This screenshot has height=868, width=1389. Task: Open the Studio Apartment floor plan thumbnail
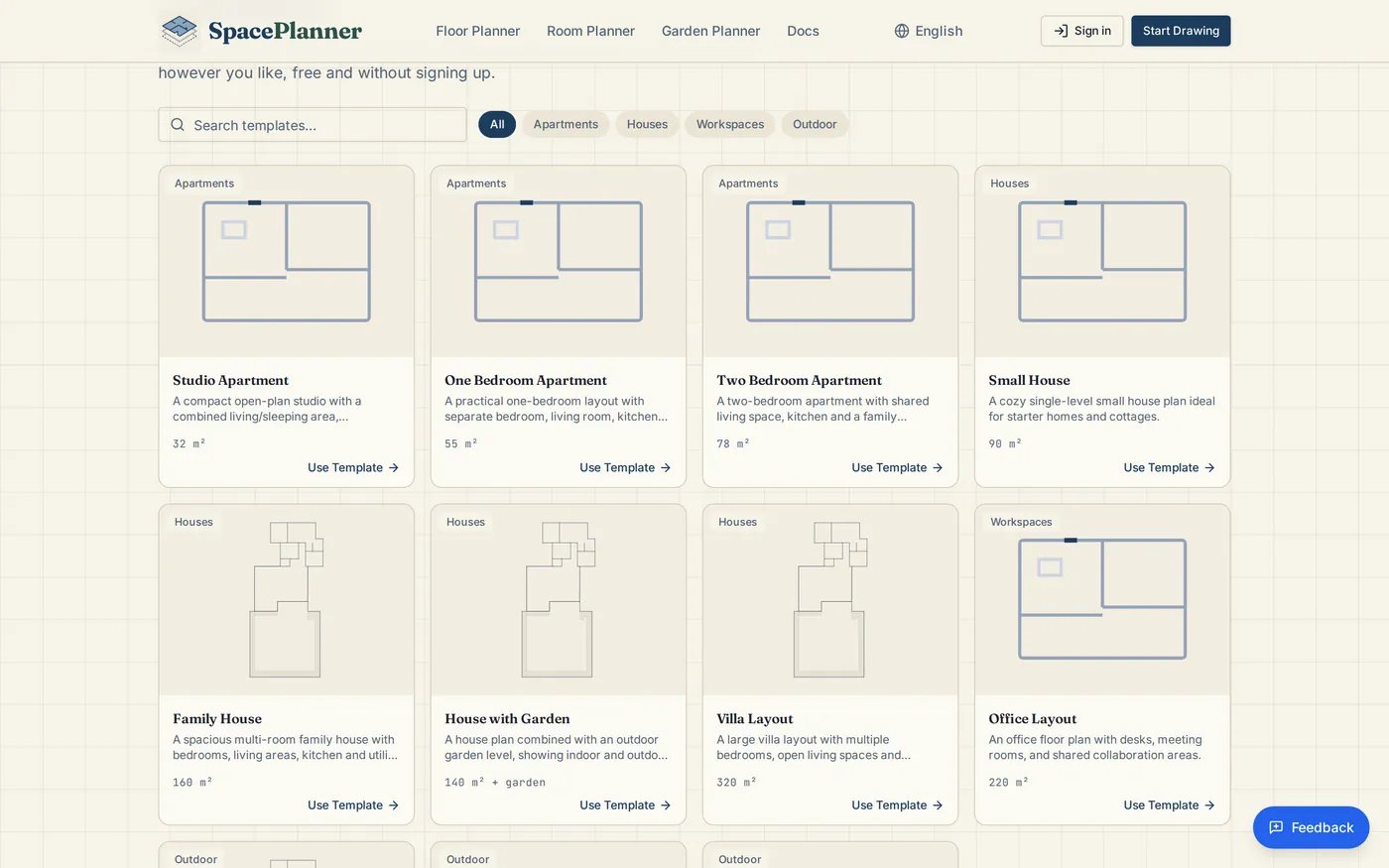tap(287, 262)
